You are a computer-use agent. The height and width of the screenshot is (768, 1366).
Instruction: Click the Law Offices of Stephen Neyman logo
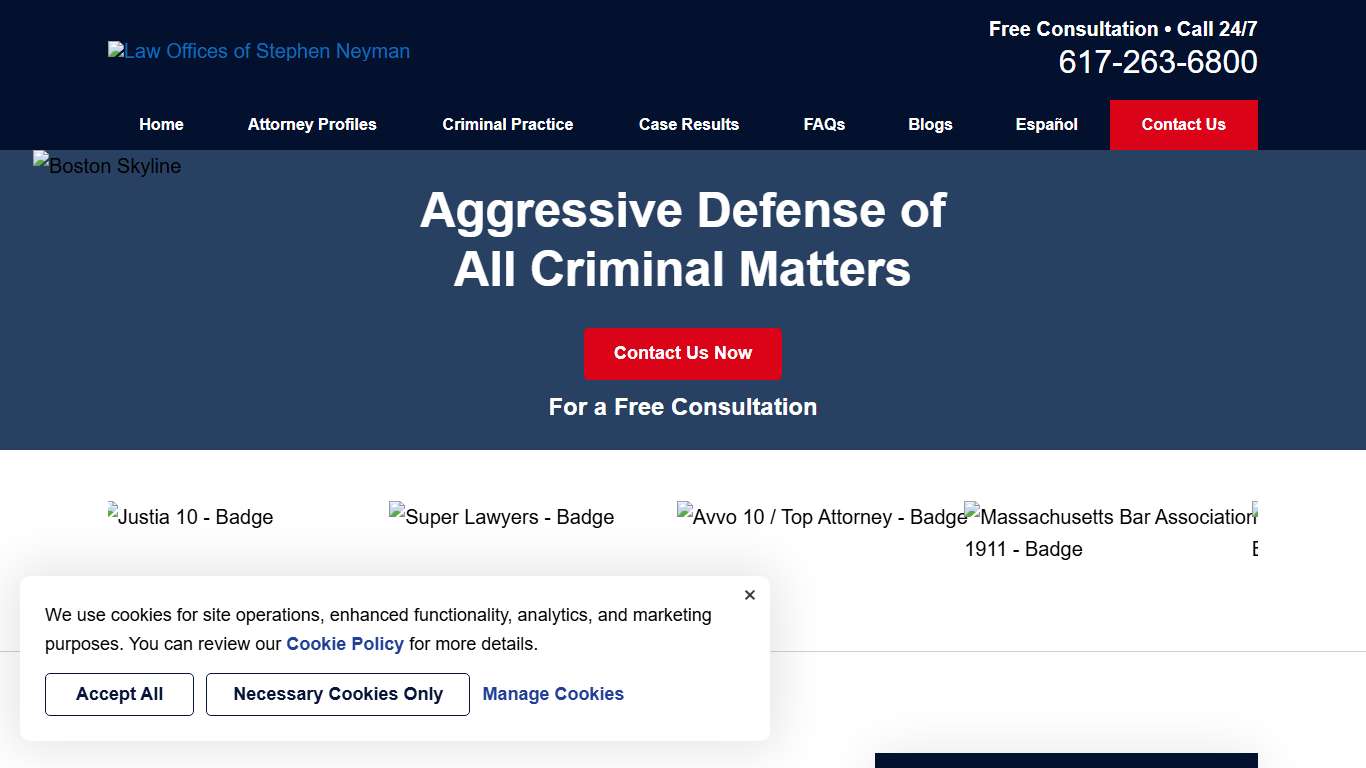point(258,51)
